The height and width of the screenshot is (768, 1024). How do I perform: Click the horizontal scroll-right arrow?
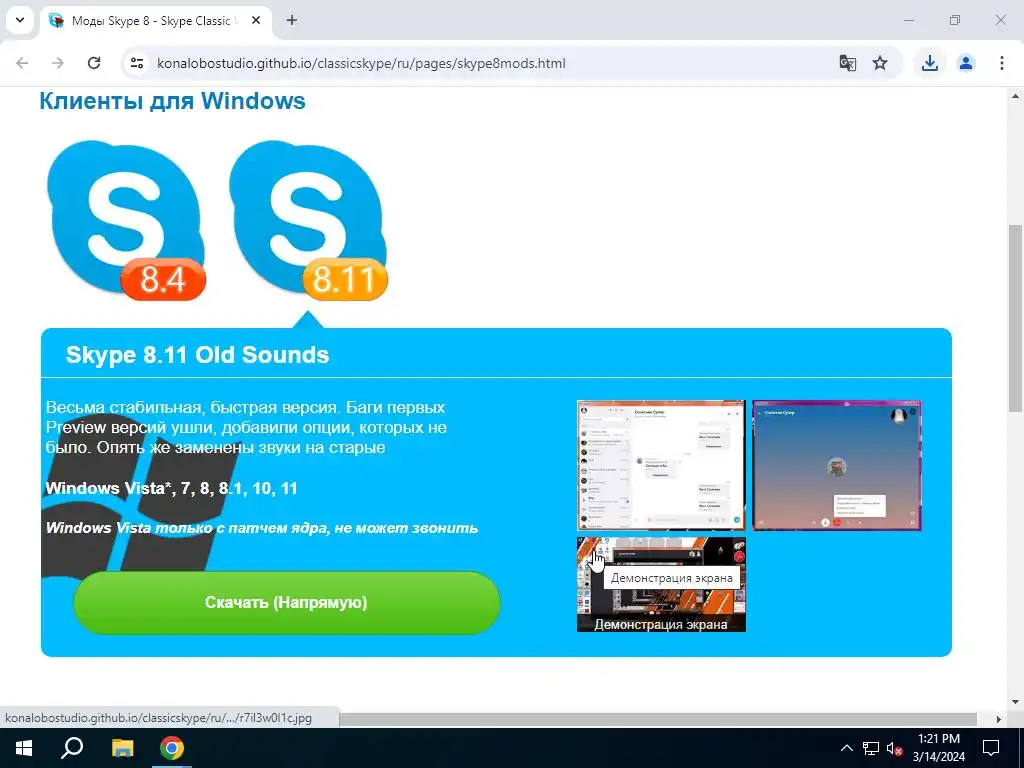999,719
